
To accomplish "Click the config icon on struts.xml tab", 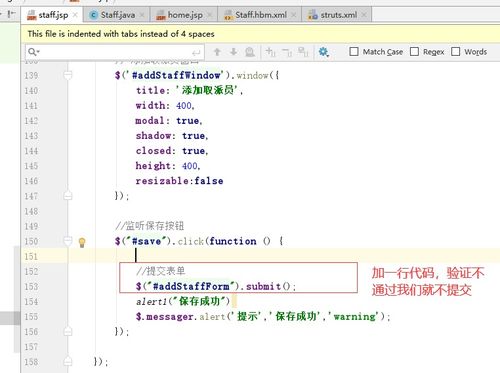I will click(x=313, y=15).
